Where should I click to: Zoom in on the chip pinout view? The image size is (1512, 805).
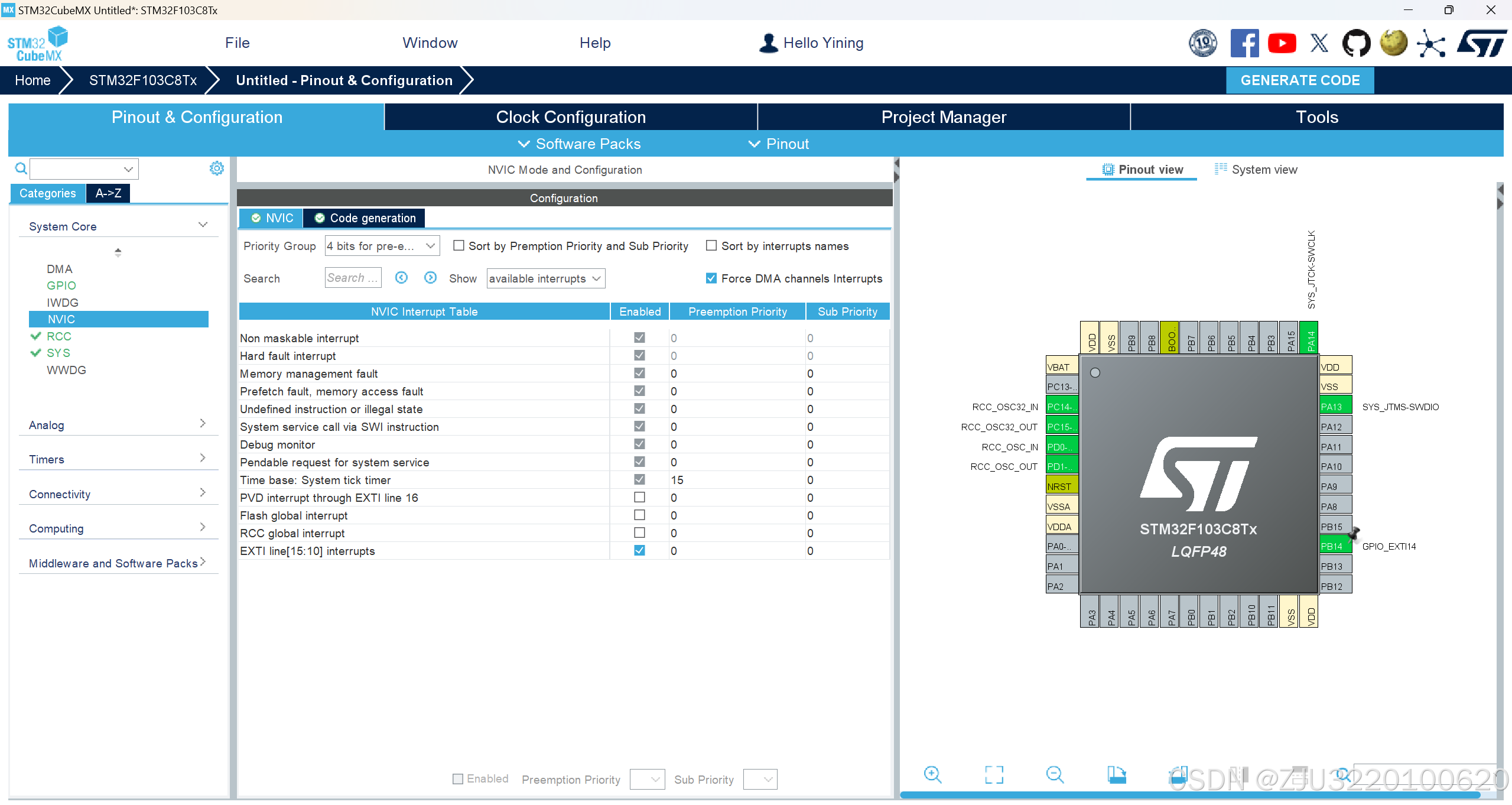coord(932,774)
